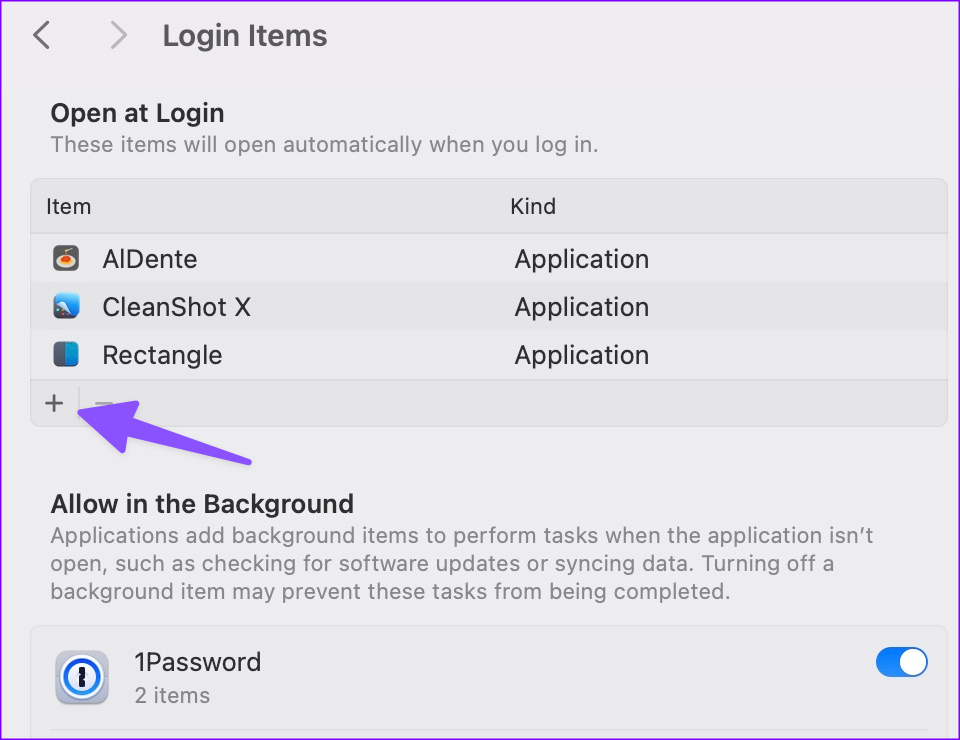The height and width of the screenshot is (740, 960).
Task: Select the Rectangle login item row
Action: coord(300,354)
